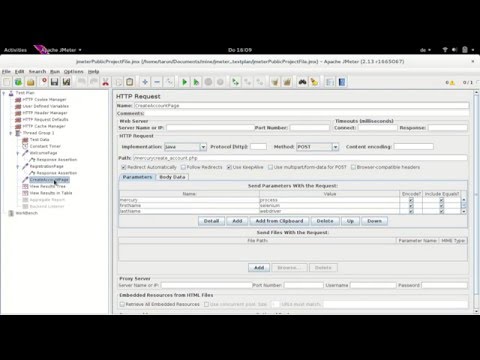This screenshot has width=480, height=360.
Task: Save the test plan with floppy icon
Action: coord(55,82)
